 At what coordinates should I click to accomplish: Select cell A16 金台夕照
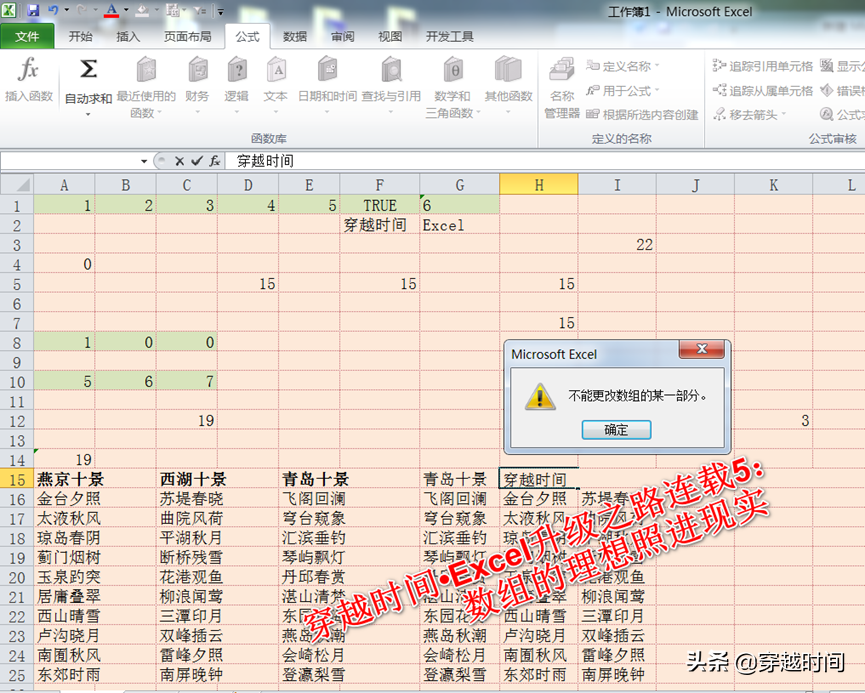64,499
